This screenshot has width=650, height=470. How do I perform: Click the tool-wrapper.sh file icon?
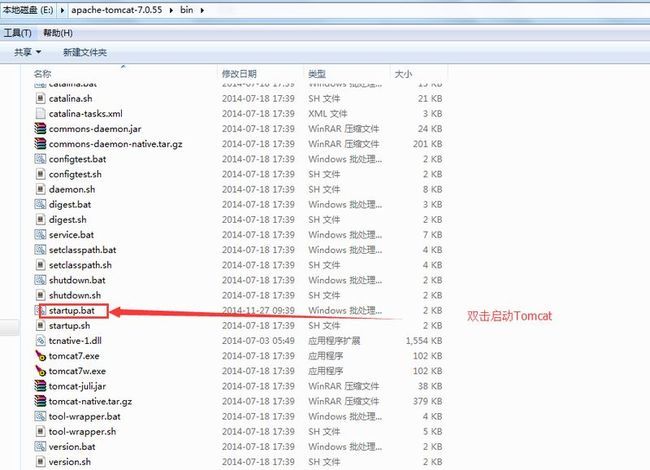point(40,431)
